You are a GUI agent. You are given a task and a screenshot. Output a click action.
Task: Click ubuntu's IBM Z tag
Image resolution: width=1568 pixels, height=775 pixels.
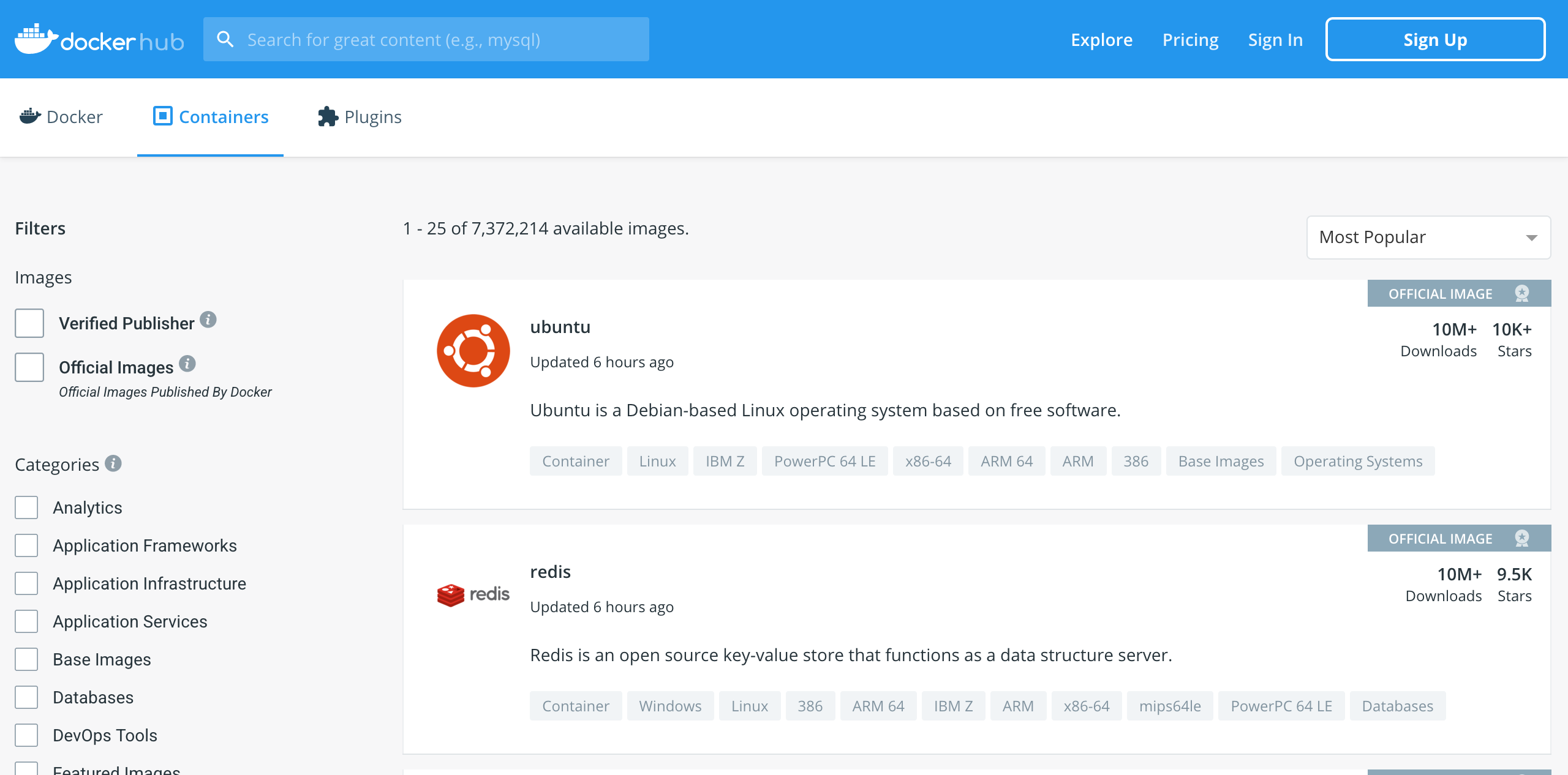tap(725, 461)
